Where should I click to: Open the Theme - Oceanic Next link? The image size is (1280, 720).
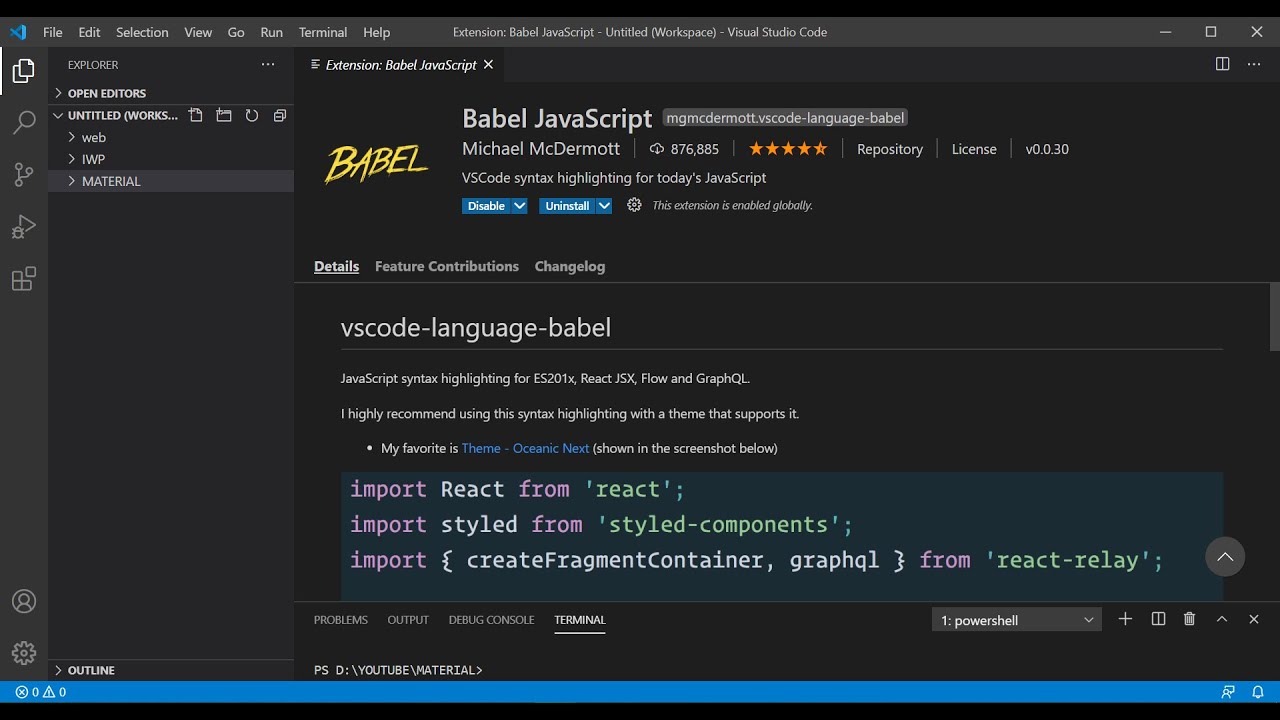point(525,448)
